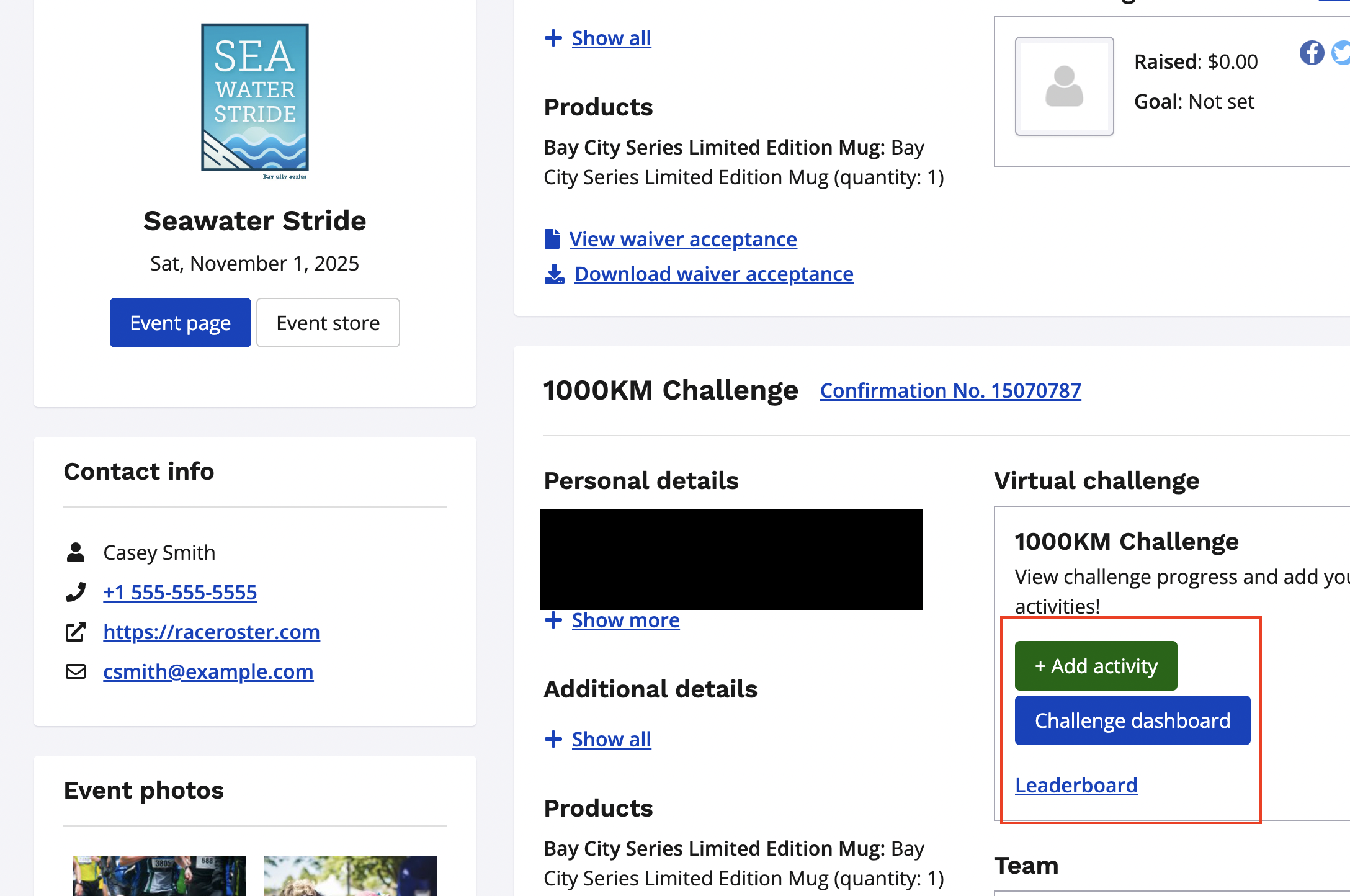The image size is (1350, 896).
Task: Expand Show all at top of page
Action: pos(610,38)
